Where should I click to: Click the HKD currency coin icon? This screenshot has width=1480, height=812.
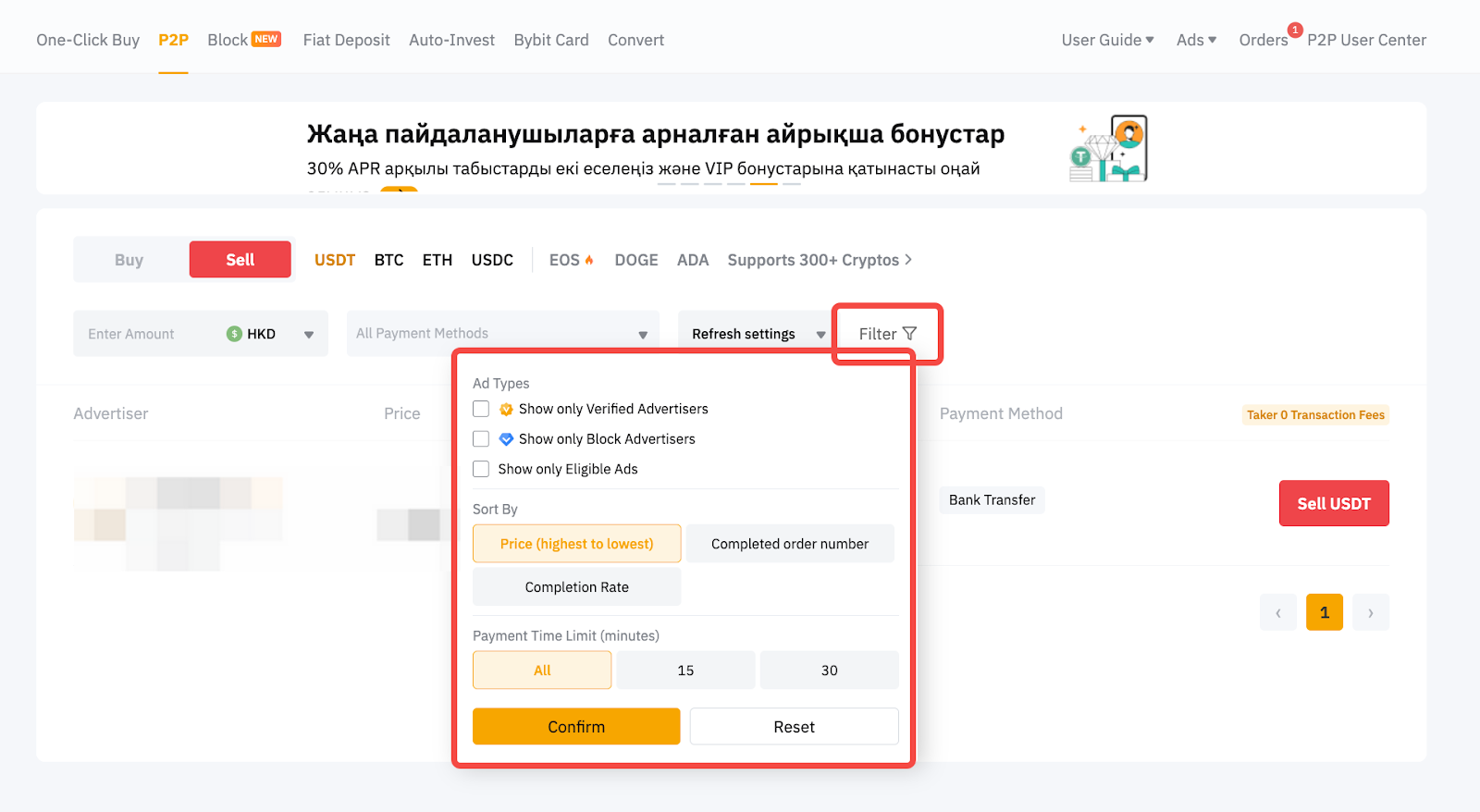[234, 334]
